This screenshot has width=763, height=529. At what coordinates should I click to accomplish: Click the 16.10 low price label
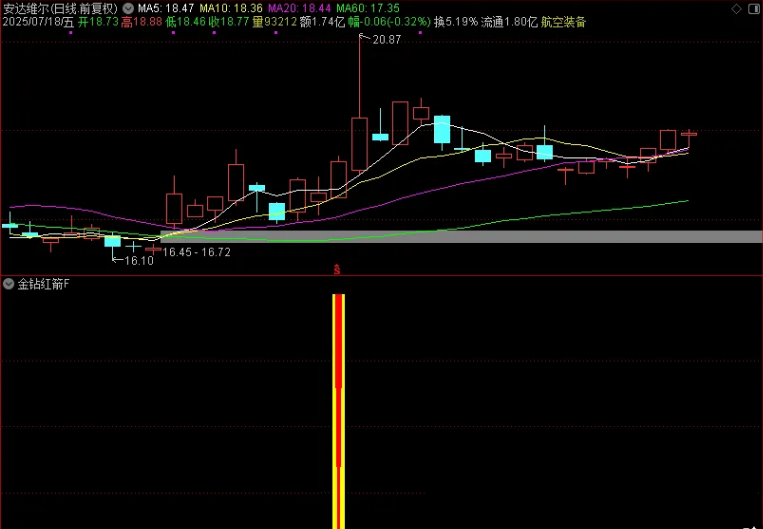point(139,261)
